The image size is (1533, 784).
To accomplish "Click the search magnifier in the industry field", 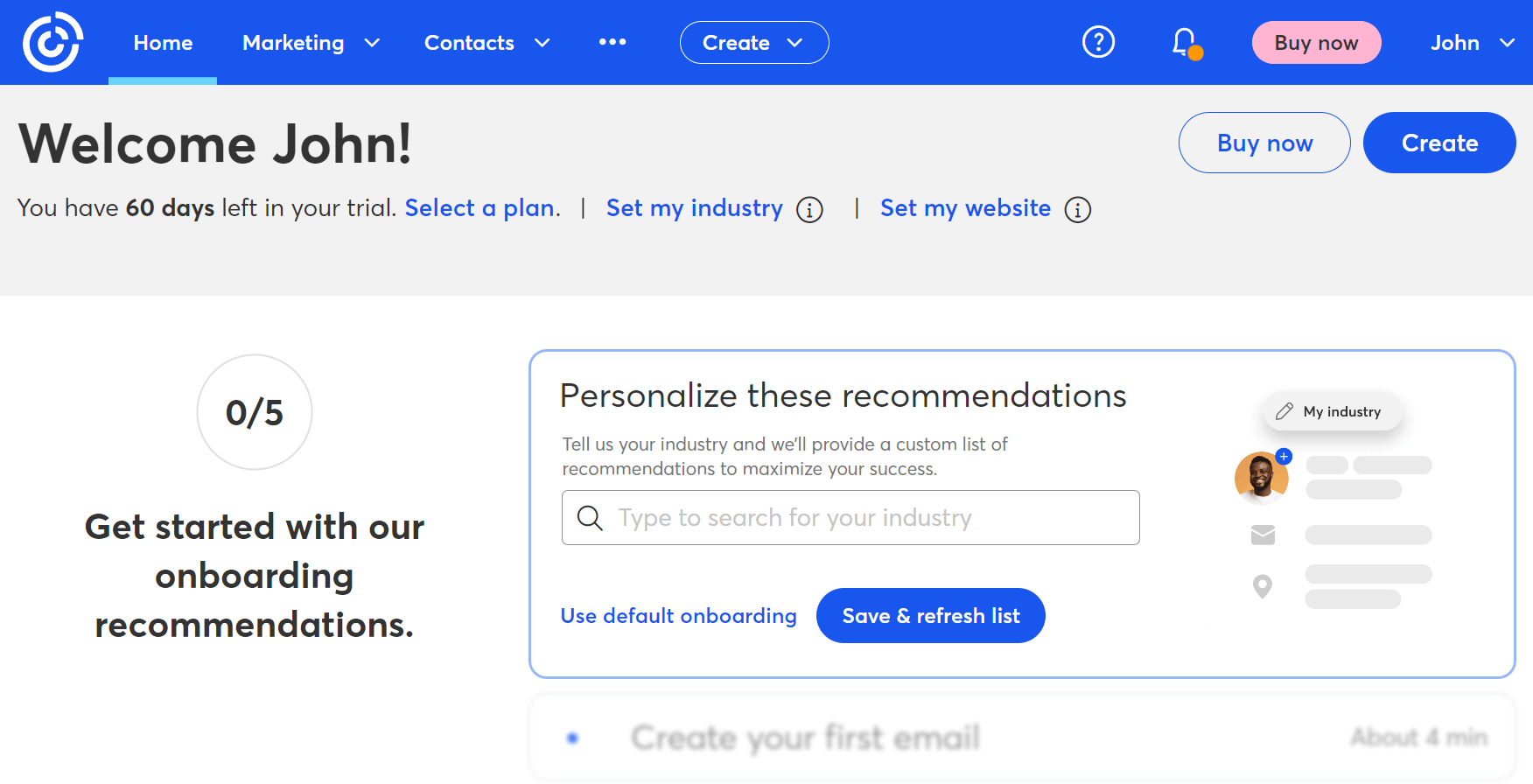I will [591, 518].
